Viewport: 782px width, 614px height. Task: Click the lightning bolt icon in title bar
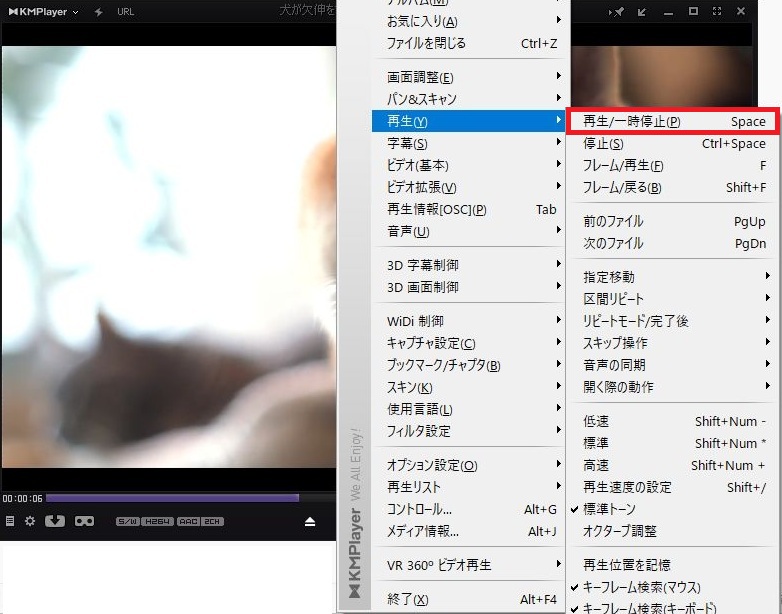tap(98, 12)
